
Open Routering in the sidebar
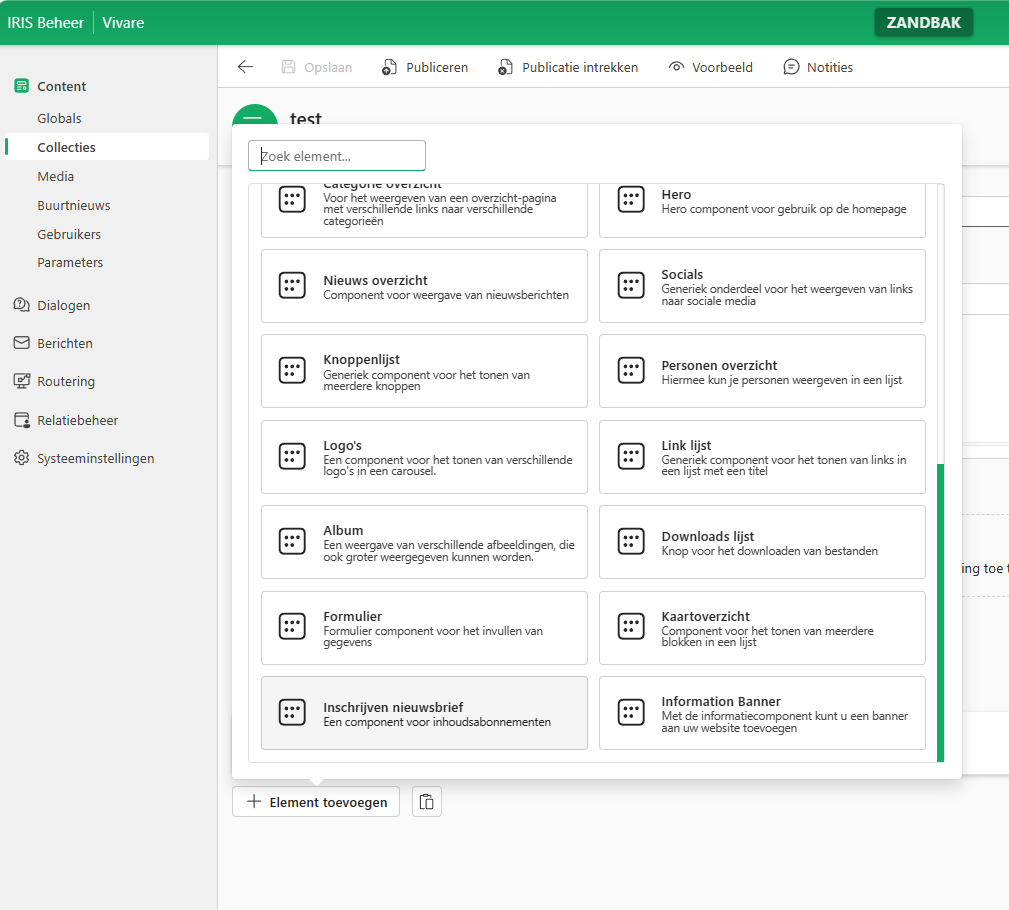pos(66,381)
